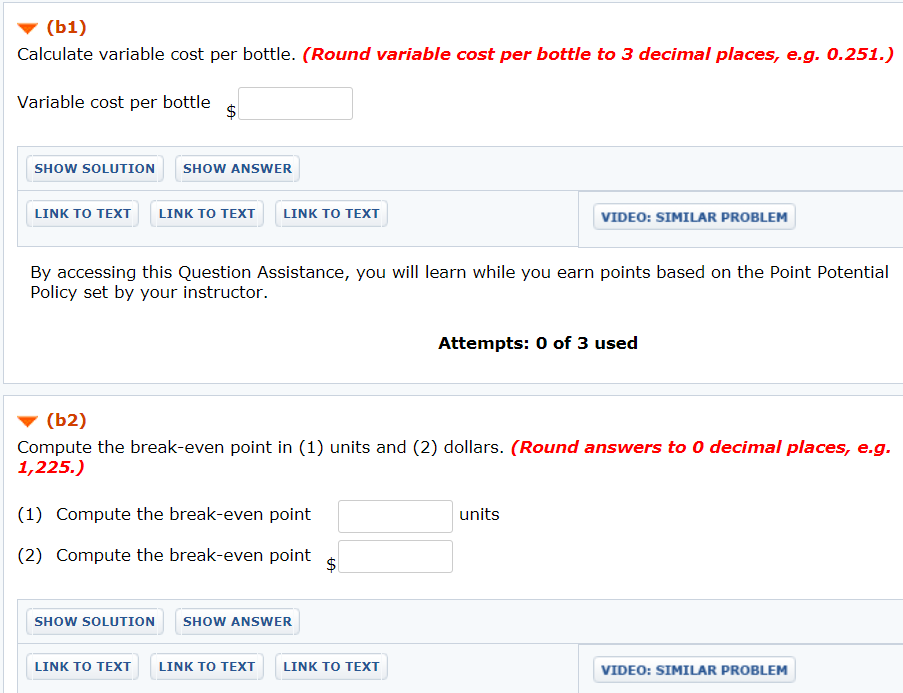903x693 pixels.
Task: Click the Attempts: 0 of 3 used text
Action: (537, 344)
